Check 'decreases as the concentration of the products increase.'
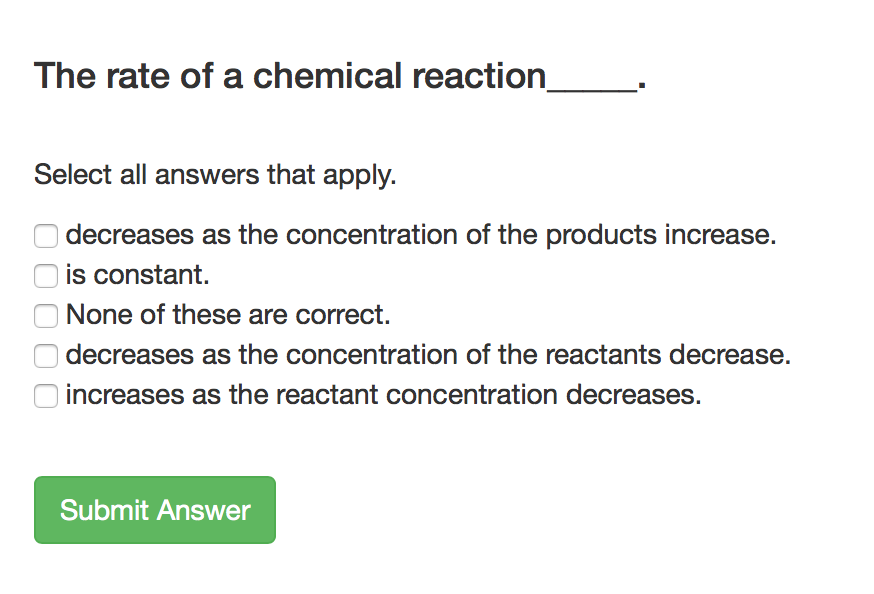The height and width of the screenshot is (594, 874). click(x=45, y=236)
